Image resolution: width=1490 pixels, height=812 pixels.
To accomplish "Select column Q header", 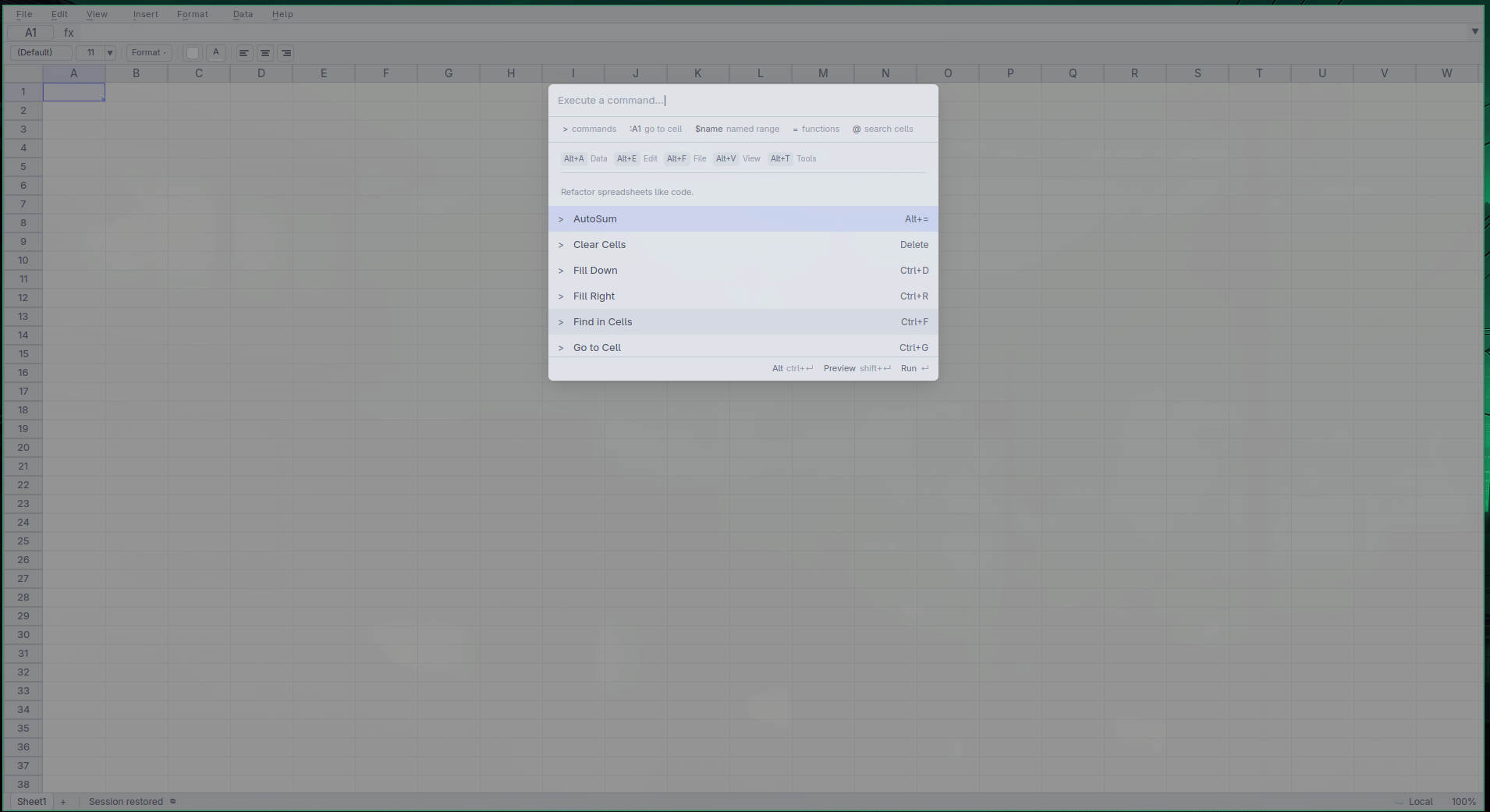I will [1073, 73].
